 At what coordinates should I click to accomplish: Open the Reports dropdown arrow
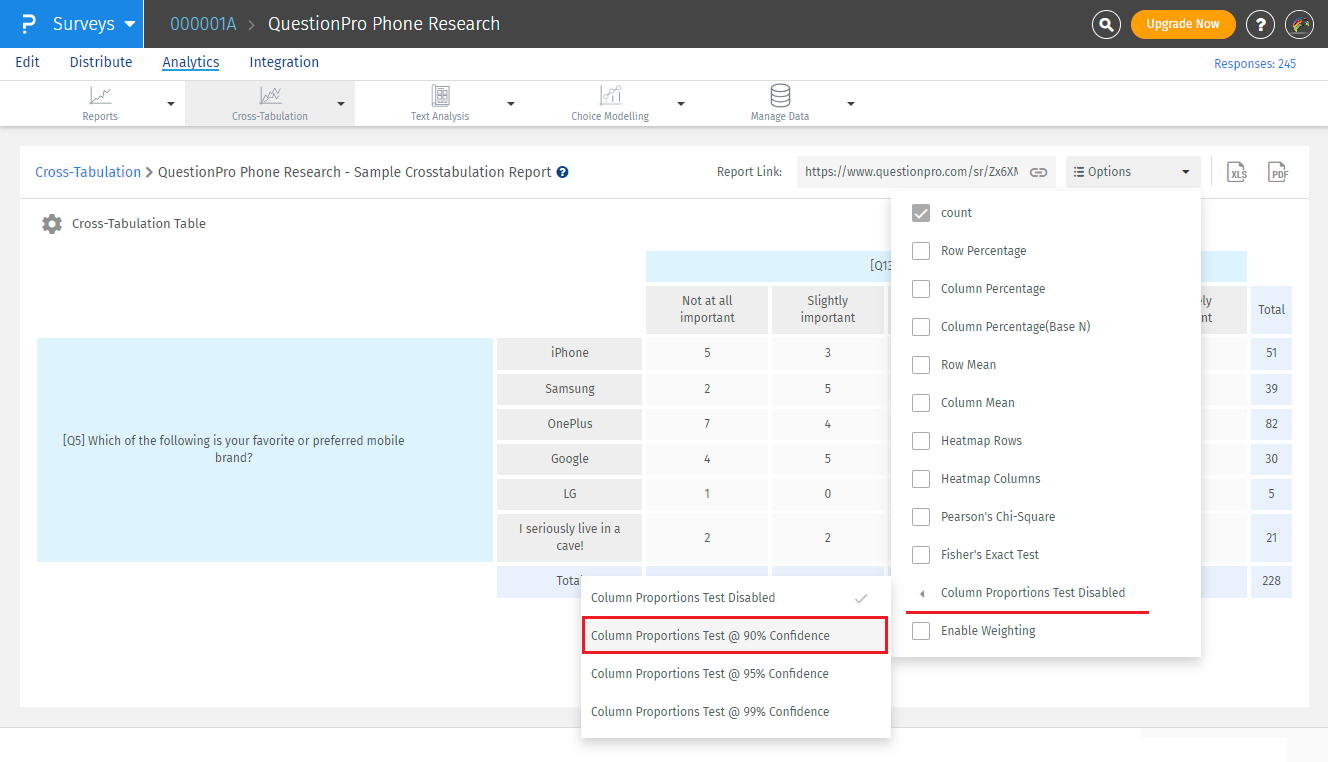[170, 104]
